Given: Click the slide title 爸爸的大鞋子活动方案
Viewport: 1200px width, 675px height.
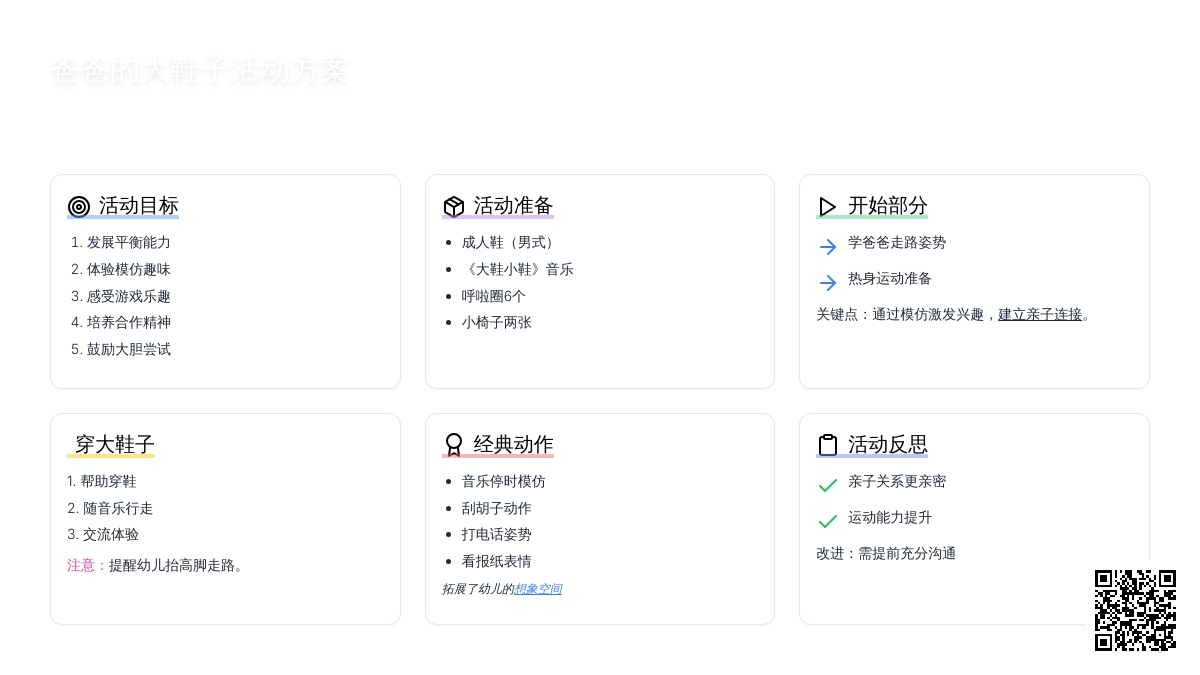Looking at the screenshot, I should [x=199, y=72].
